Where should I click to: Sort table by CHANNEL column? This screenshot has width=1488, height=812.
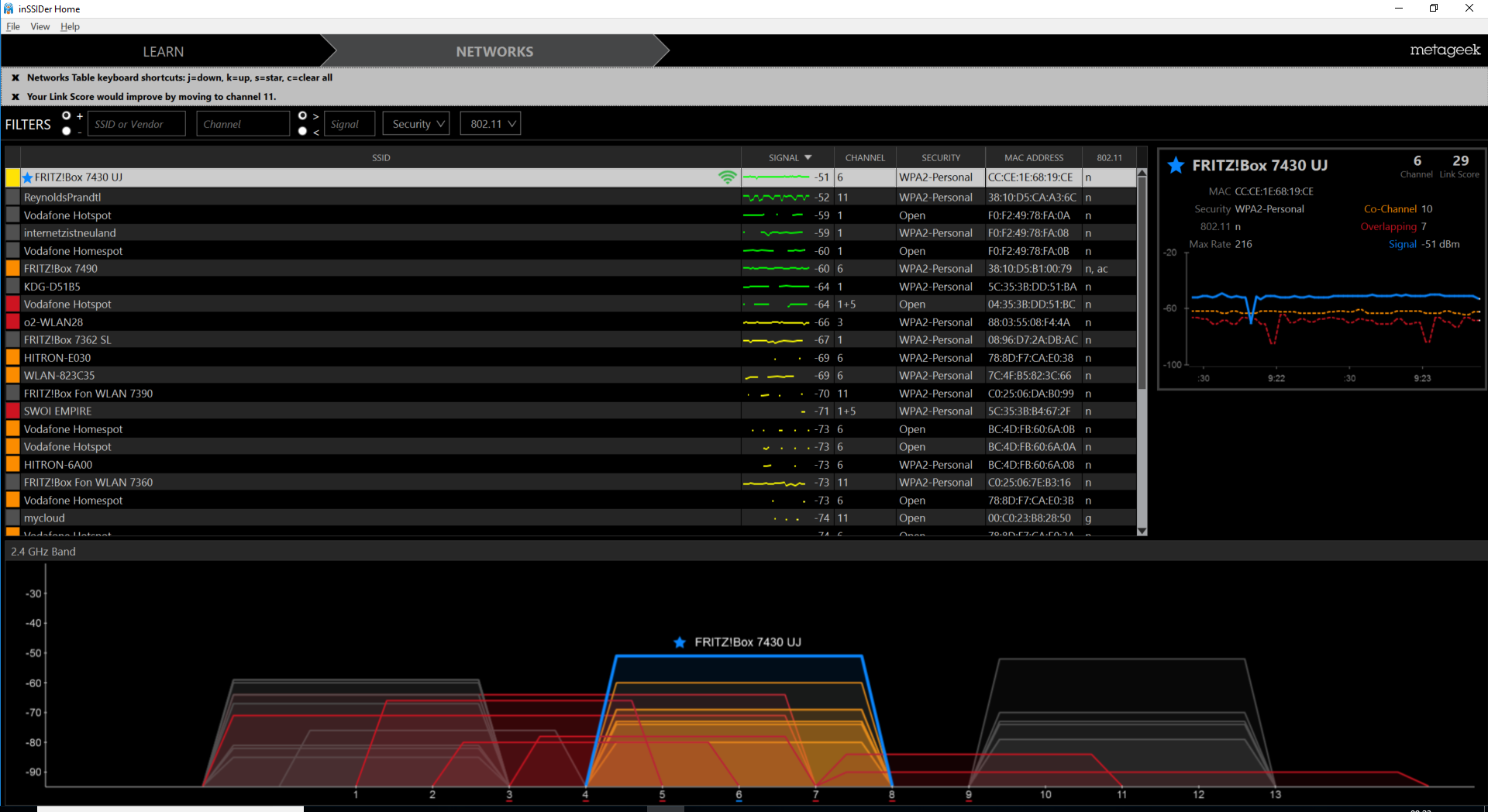tap(865, 157)
